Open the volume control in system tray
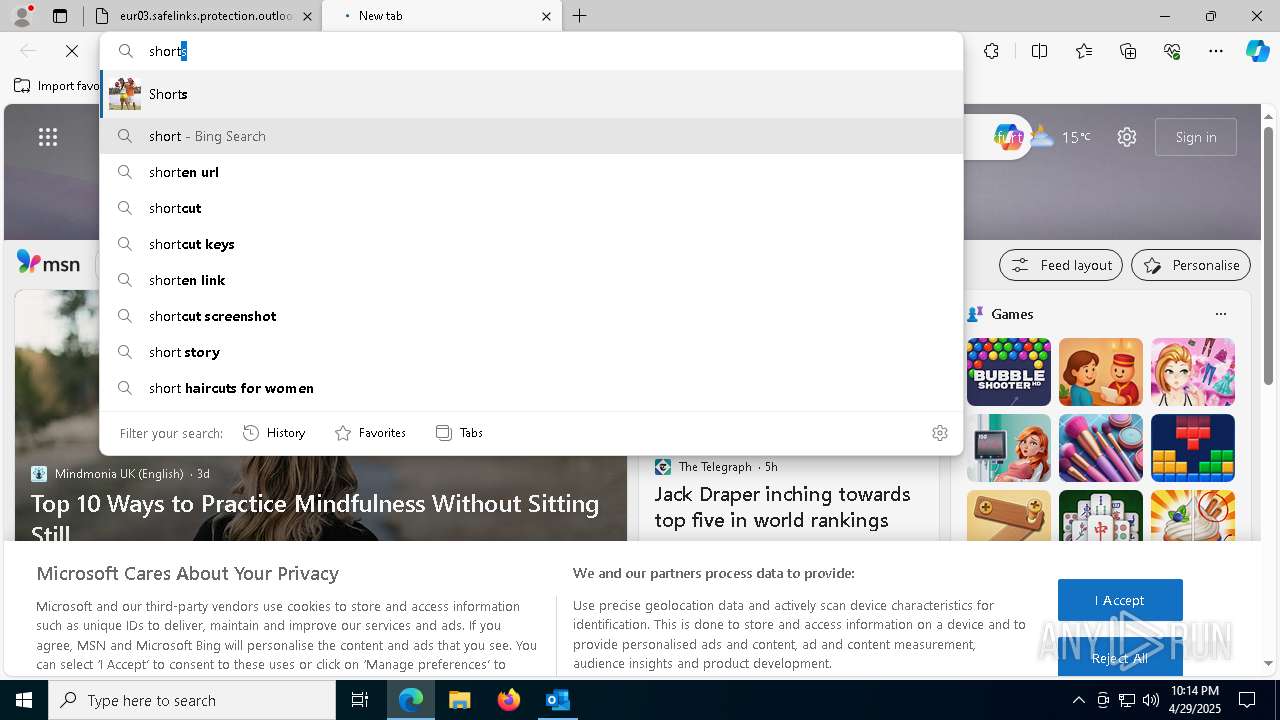 (x=1151, y=700)
